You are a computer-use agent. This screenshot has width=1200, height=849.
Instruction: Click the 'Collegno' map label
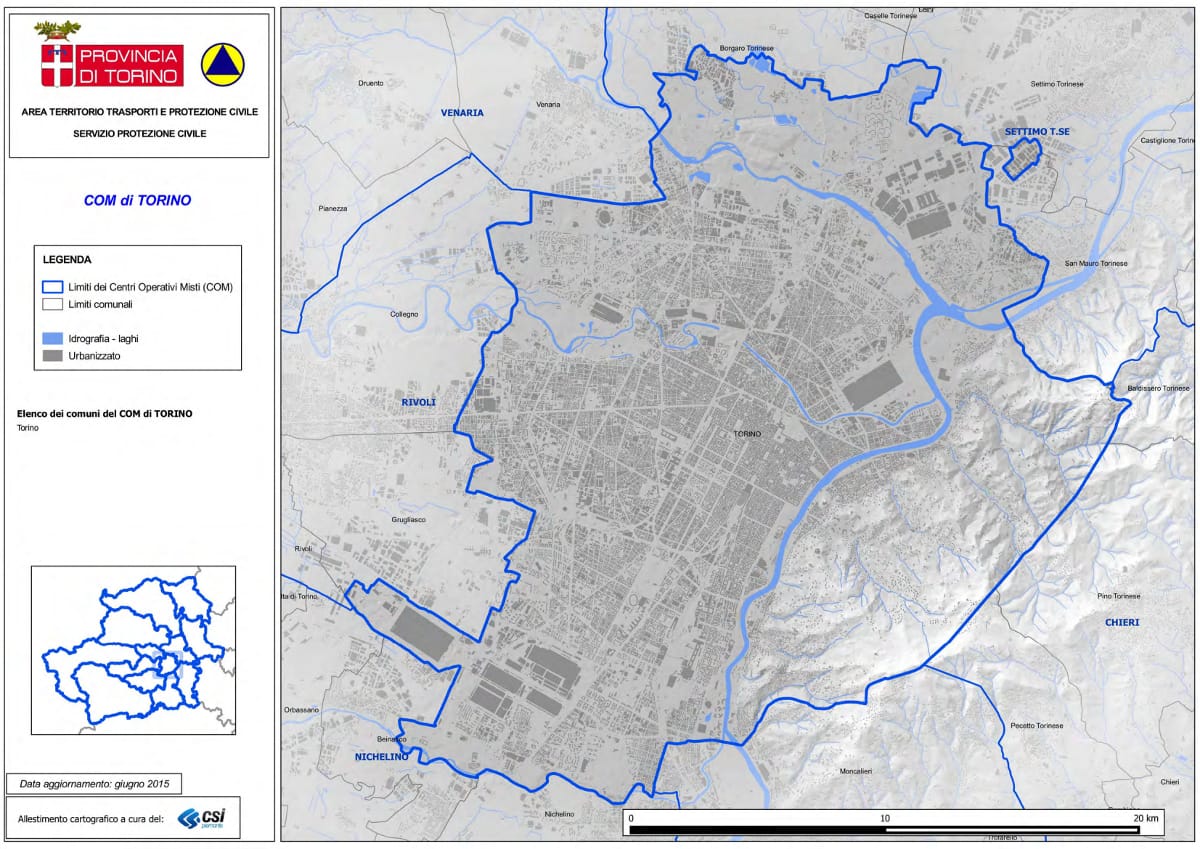click(404, 314)
